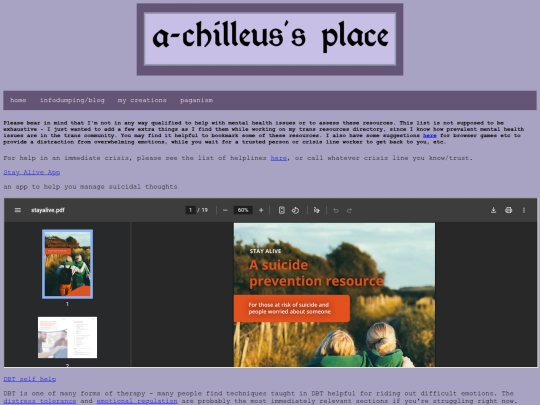540x405 pixels.
Task: Open the DBT self help link
Action: pyautogui.click(x=30, y=379)
